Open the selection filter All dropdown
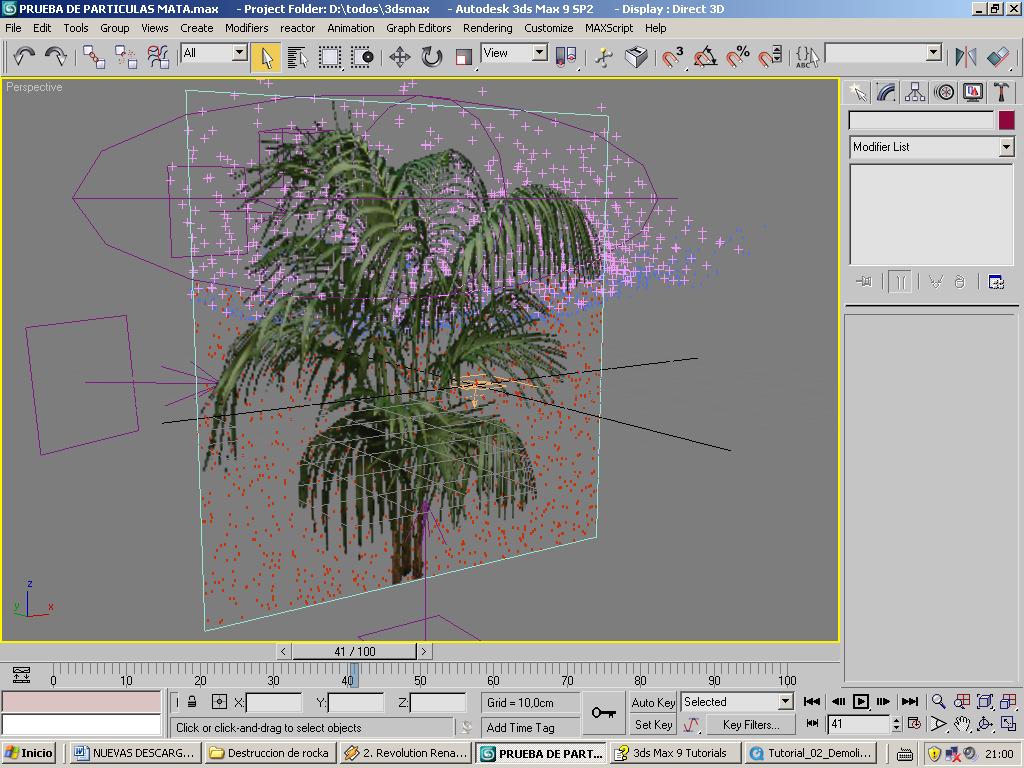The height and width of the screenshot is (768, 1024). tap(240, 52)
